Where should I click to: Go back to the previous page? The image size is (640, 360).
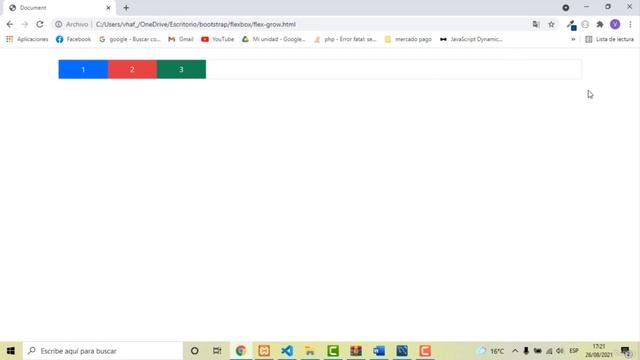(x=10, y=24)
